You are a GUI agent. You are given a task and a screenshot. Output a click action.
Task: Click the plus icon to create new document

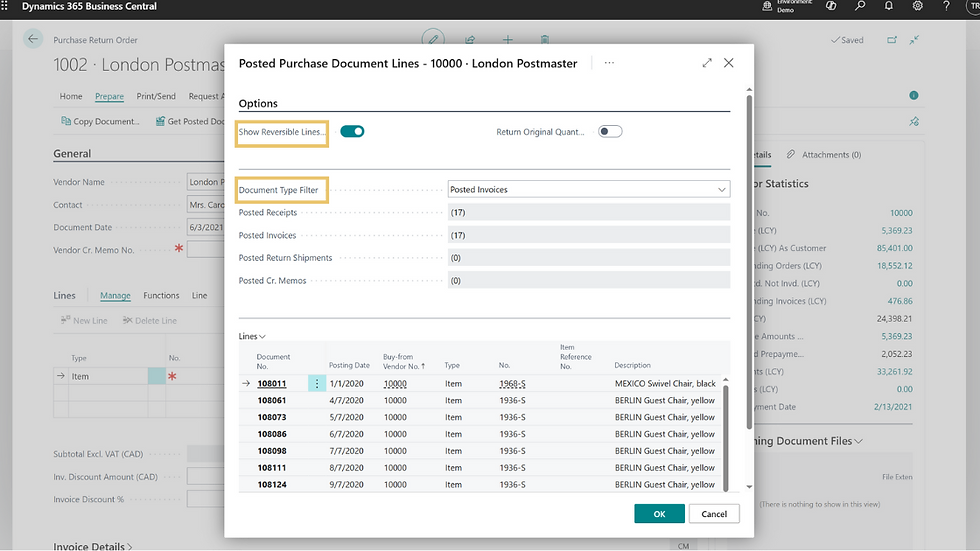tap(508, 39)
